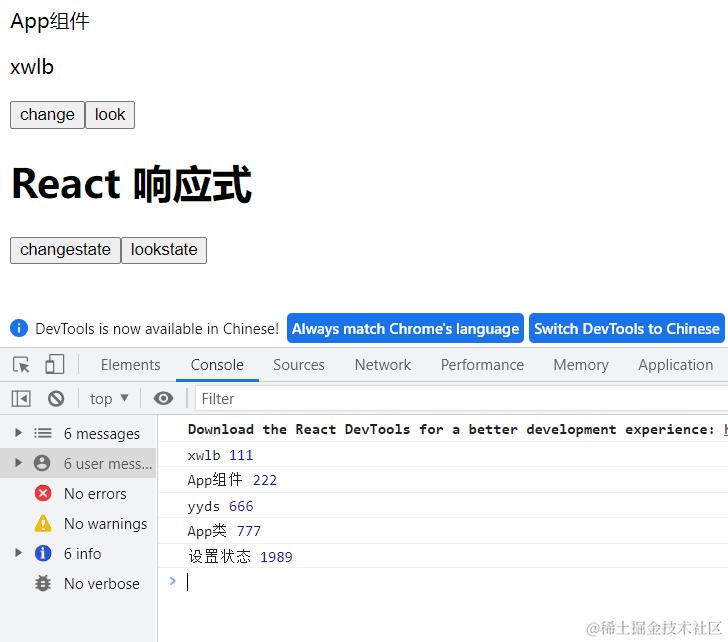
Task: Expand the 6 info group
Action: pos(18,553)
